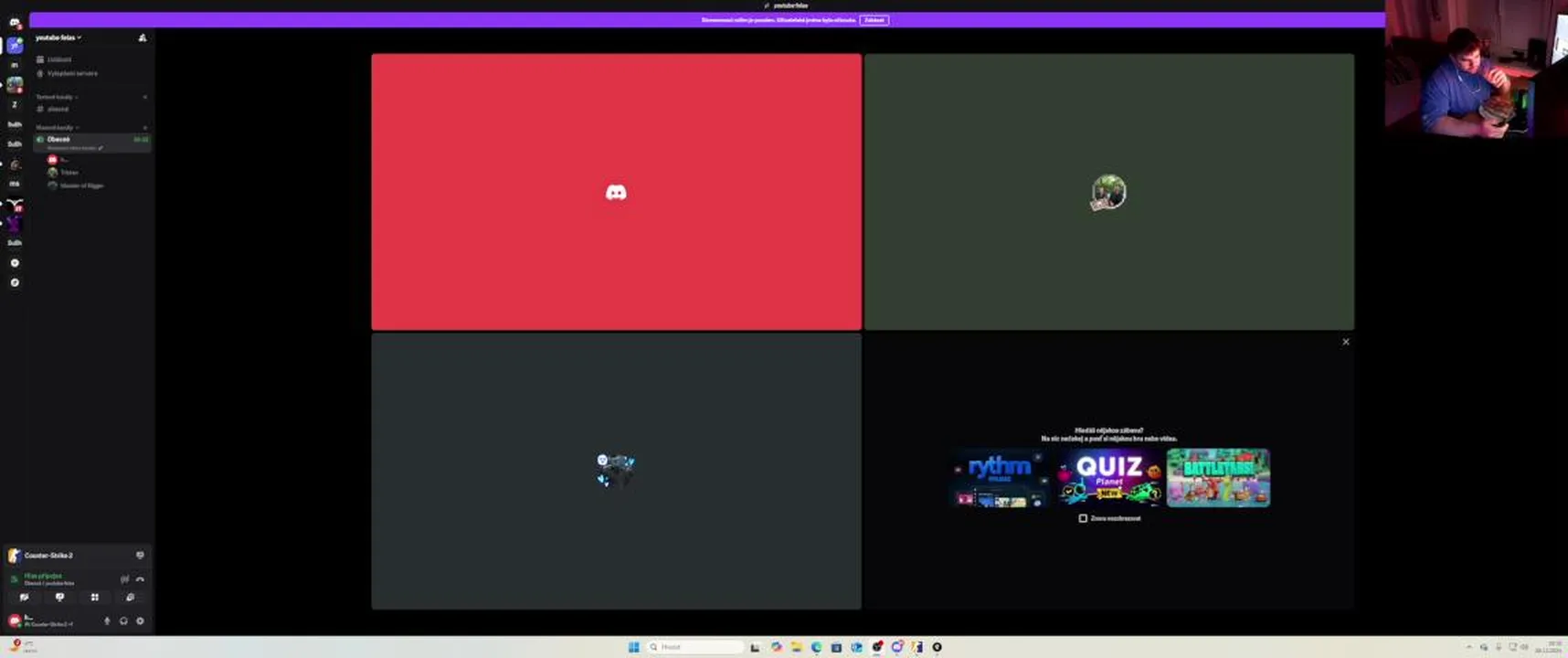Image resolution: width=1568 pixels, height=658 pixels.
Task: Tick the don't show again checkbox
Action: 1083,518
